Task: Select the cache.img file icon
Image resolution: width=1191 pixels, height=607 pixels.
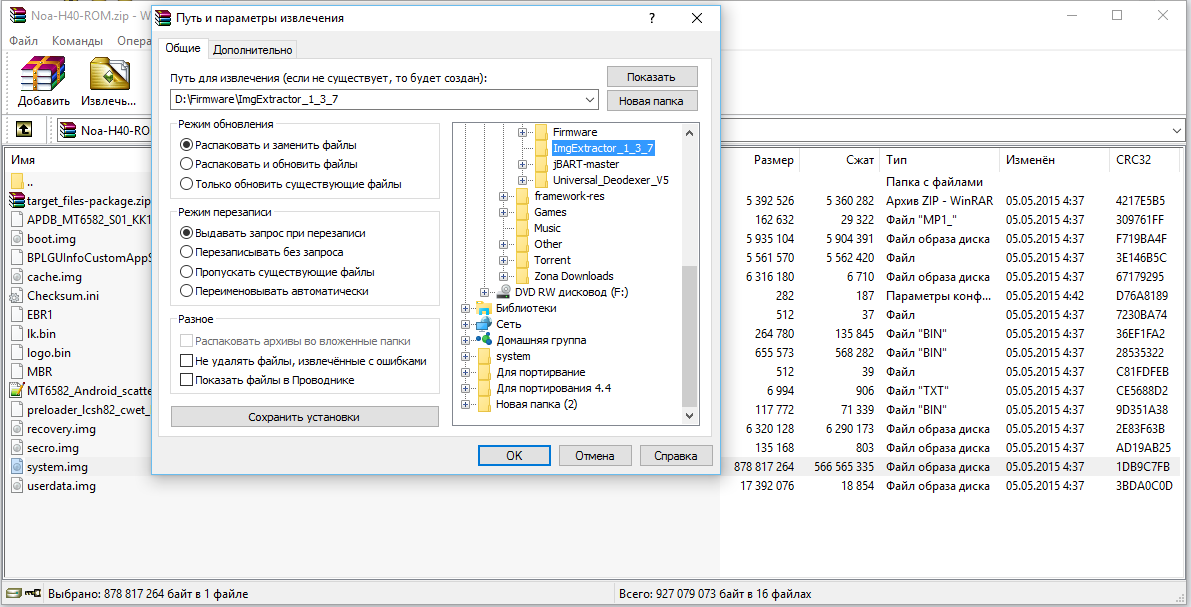Action: [x=17, y=277]
